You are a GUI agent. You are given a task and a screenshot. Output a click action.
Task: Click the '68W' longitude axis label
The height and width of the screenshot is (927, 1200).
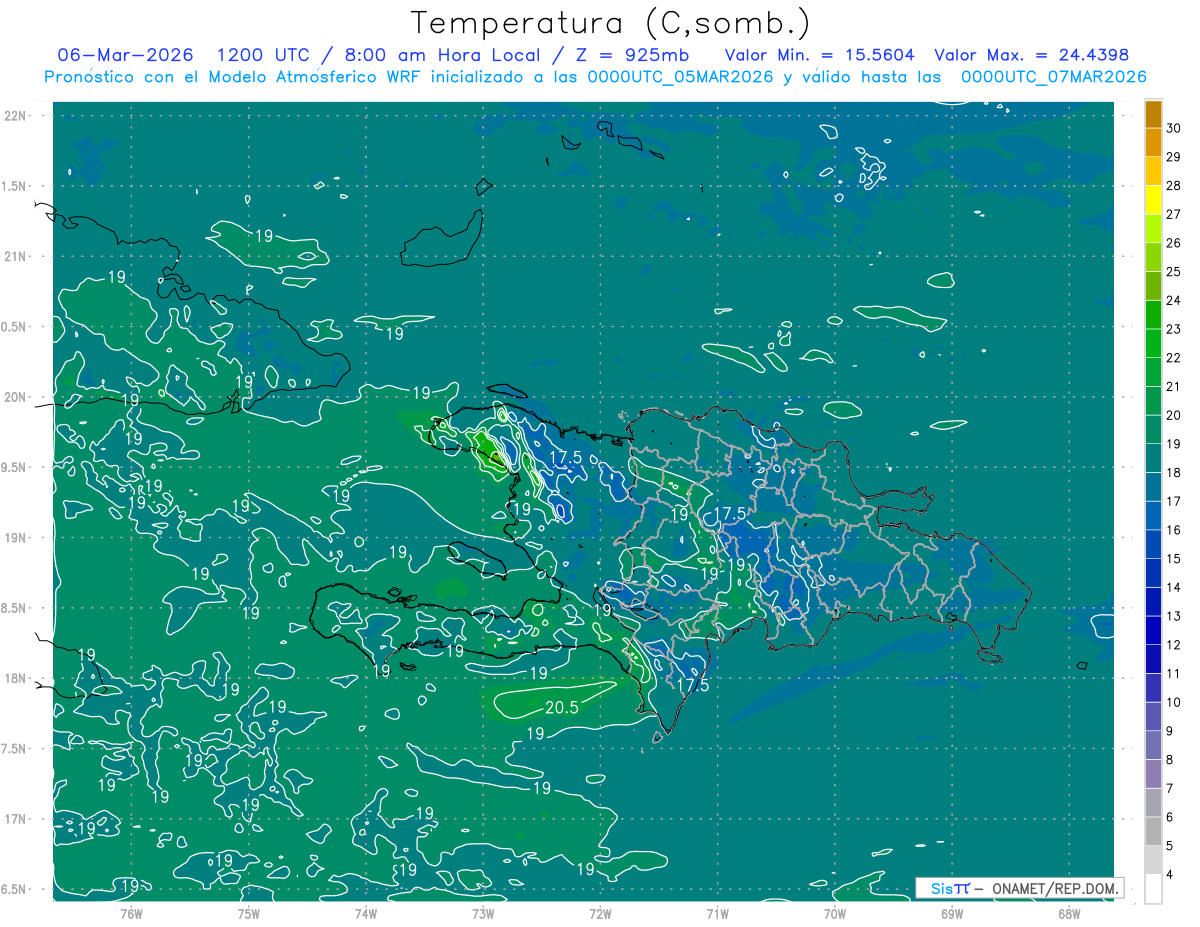1068,913
